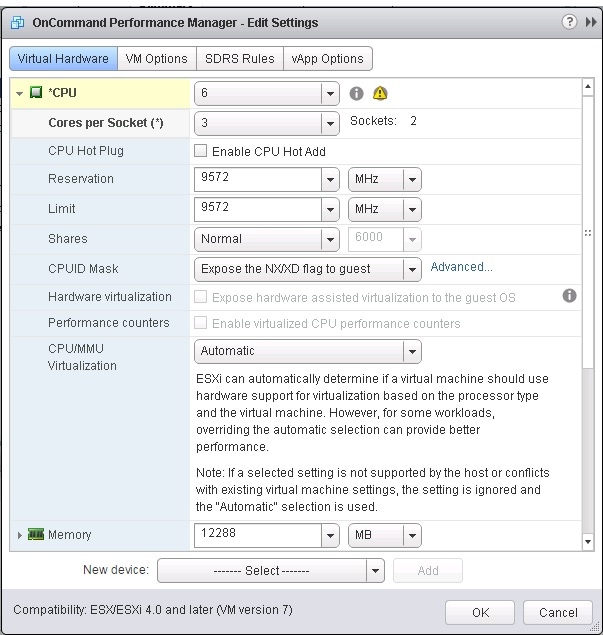Click the resize grip at dialog corner
Viewport: 603px width, 635px height.
(x=594, y=627)
